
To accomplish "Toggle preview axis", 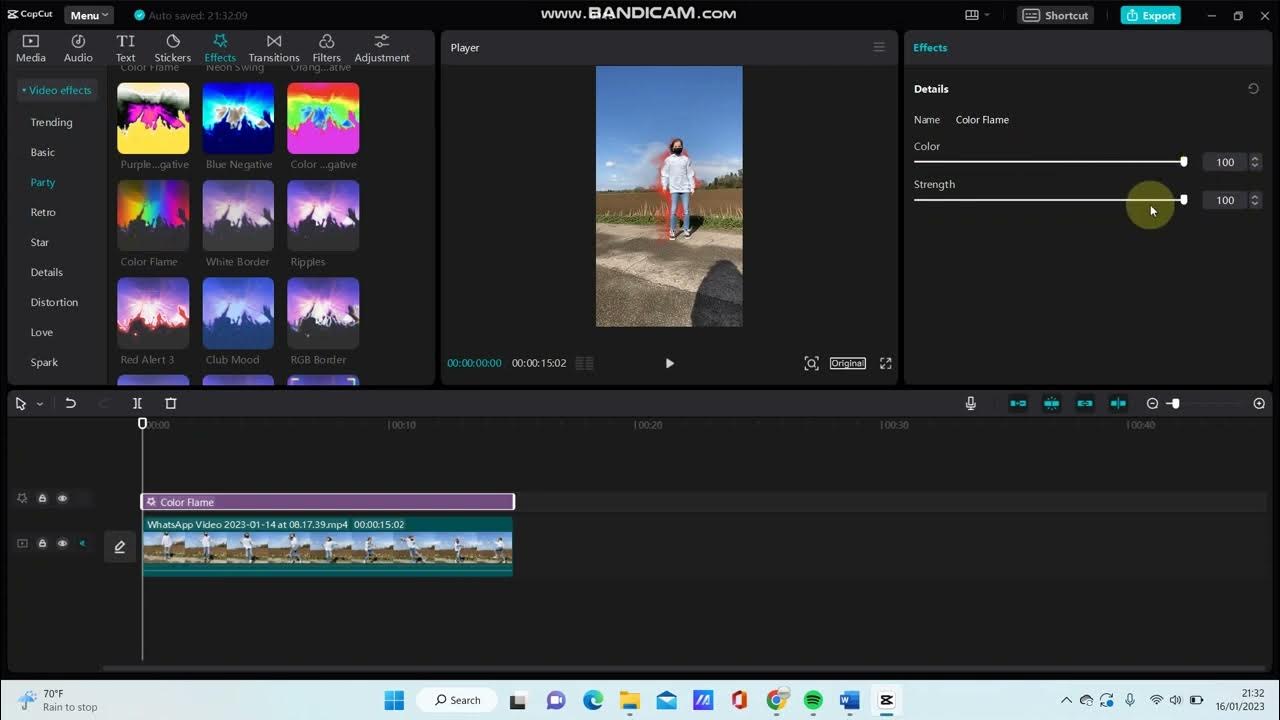I will [x=1118, y=403].
